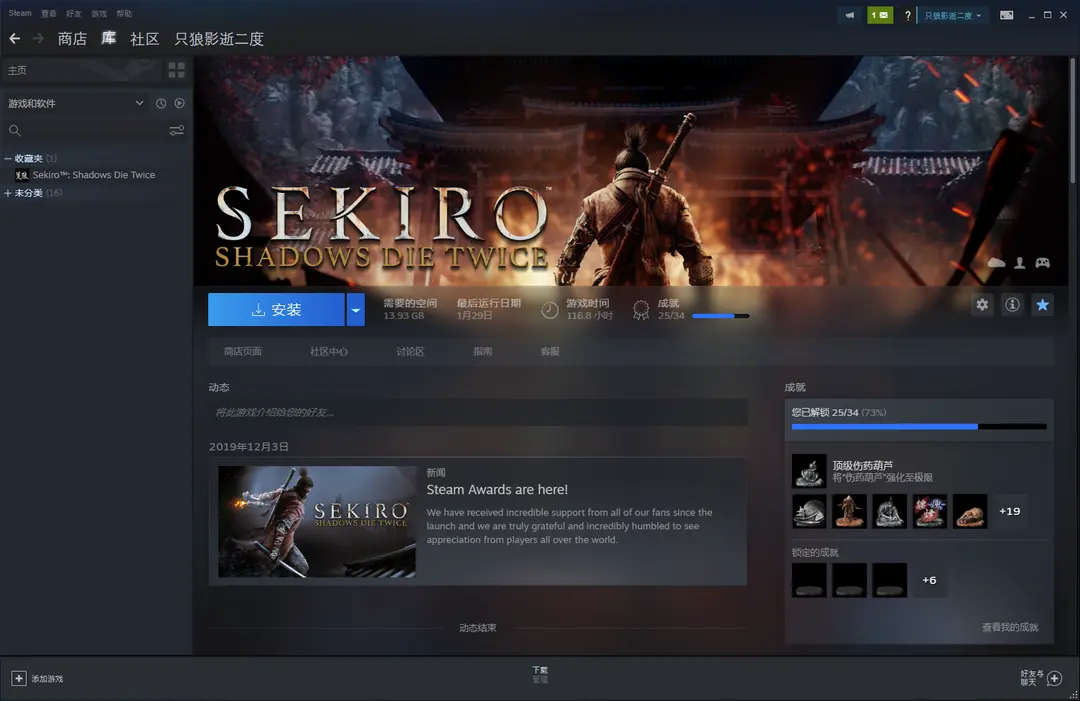Select Sekiro™: Shadows Die Twice in the list
The height and width of the screenshot is (701, 1080).
tap(94, 175)
